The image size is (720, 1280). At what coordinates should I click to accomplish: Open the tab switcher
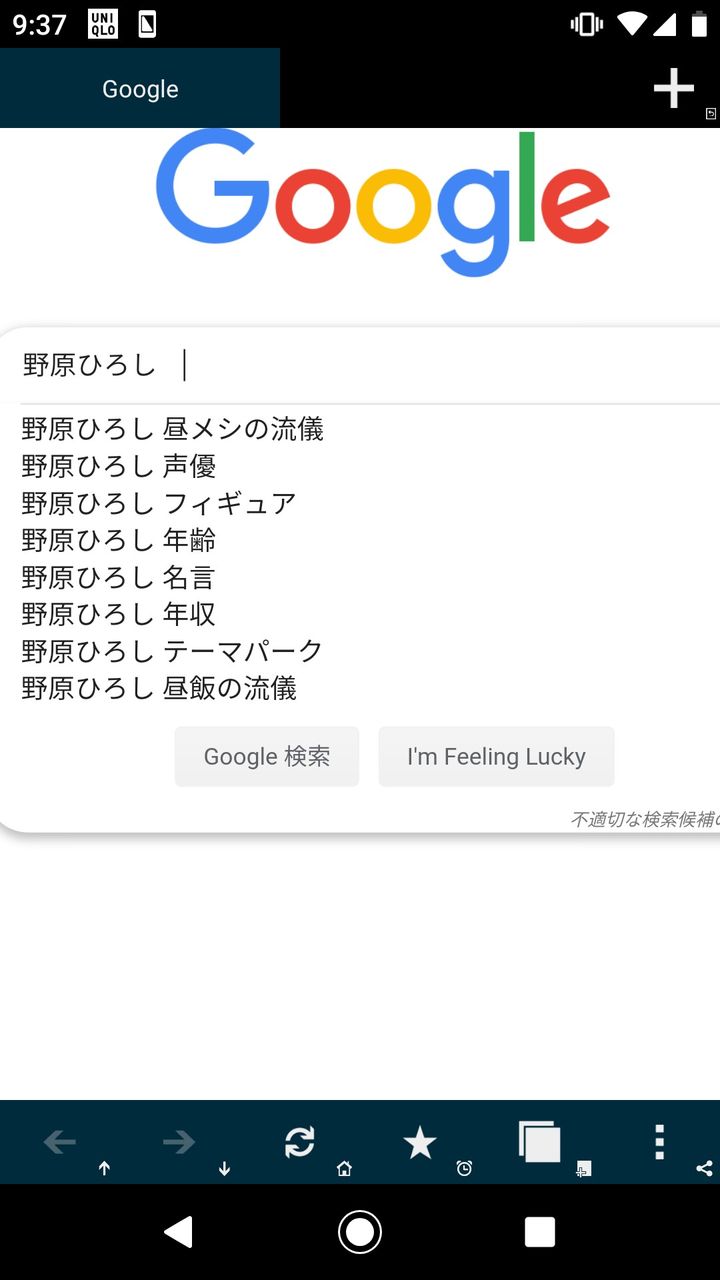coord(537,1141)
